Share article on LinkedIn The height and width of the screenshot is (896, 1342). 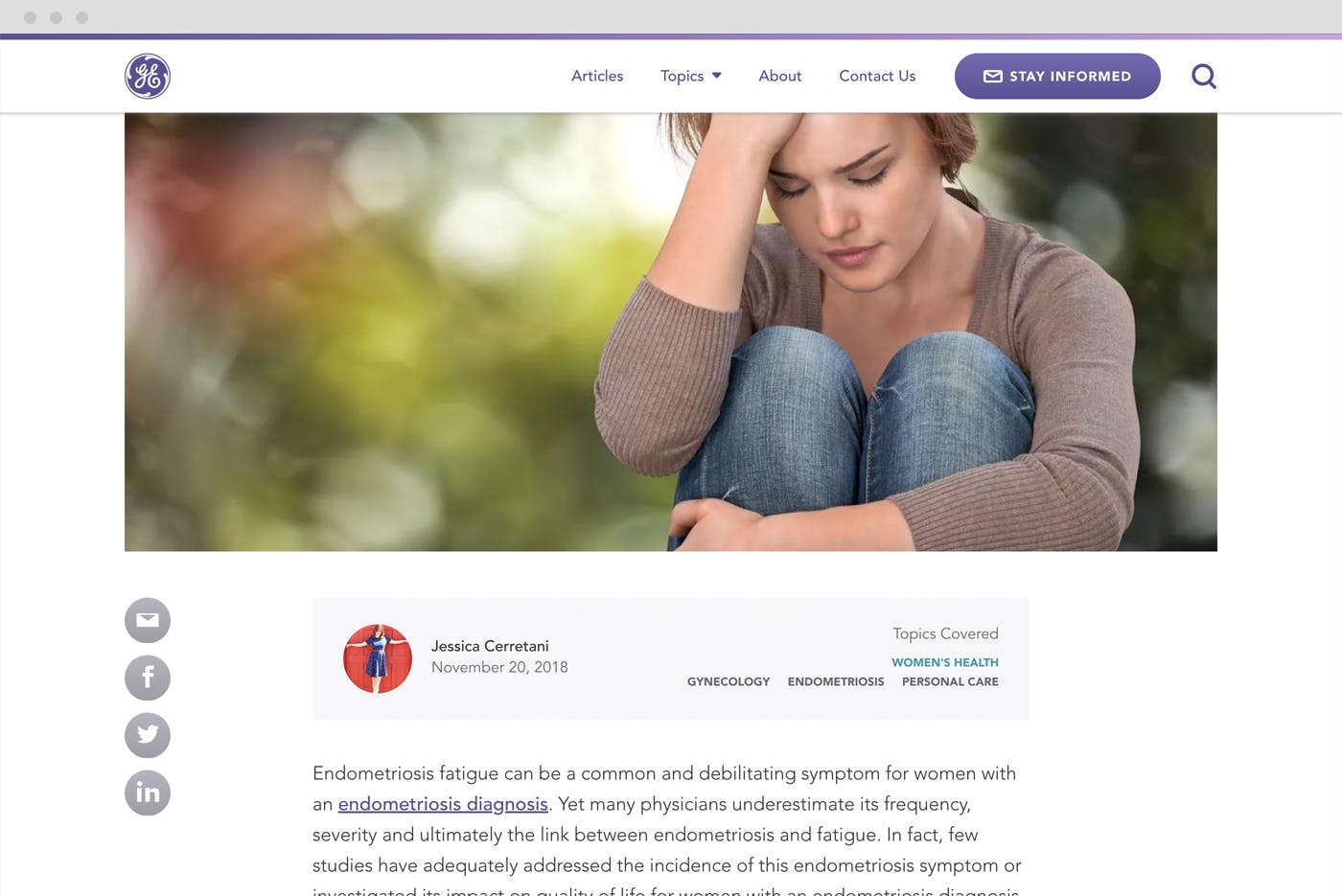pyautogui.click(x=148, y=793)
